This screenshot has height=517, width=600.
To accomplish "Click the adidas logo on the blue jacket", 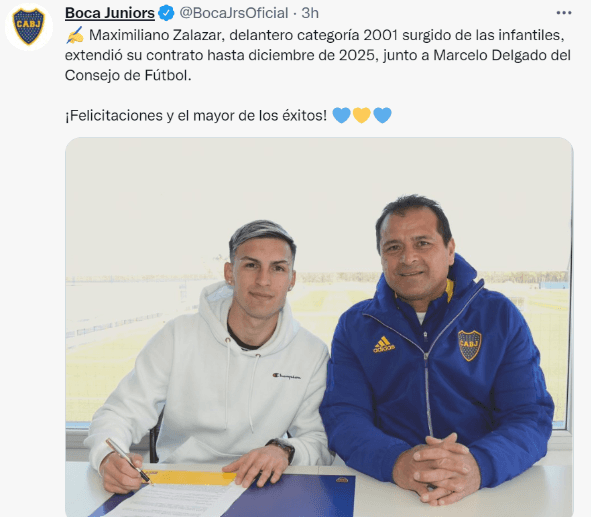I will click(x=384, y=344).
